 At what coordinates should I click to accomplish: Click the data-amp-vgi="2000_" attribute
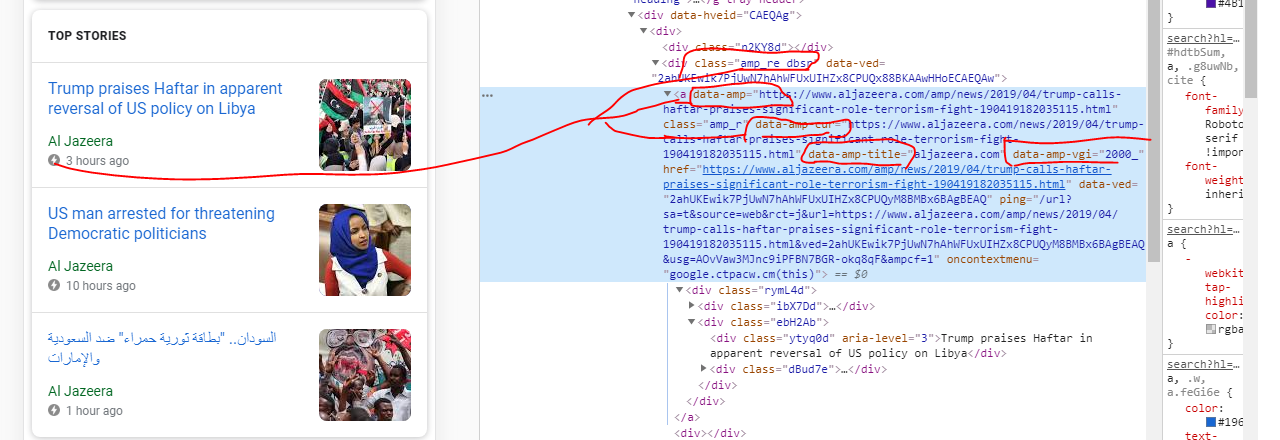pos(1079,155)
